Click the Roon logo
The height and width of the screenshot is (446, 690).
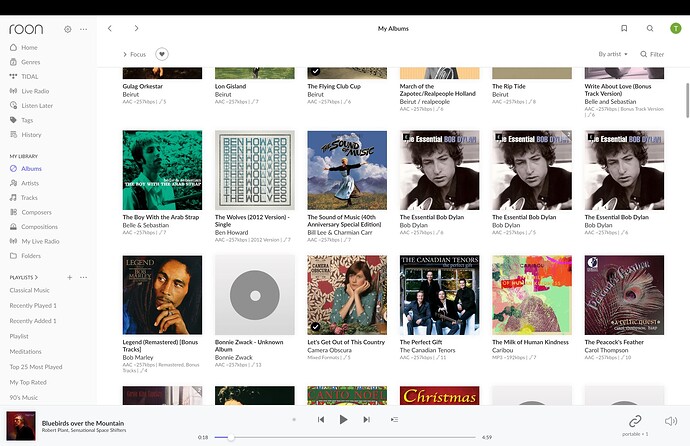(x=26, y=29)
